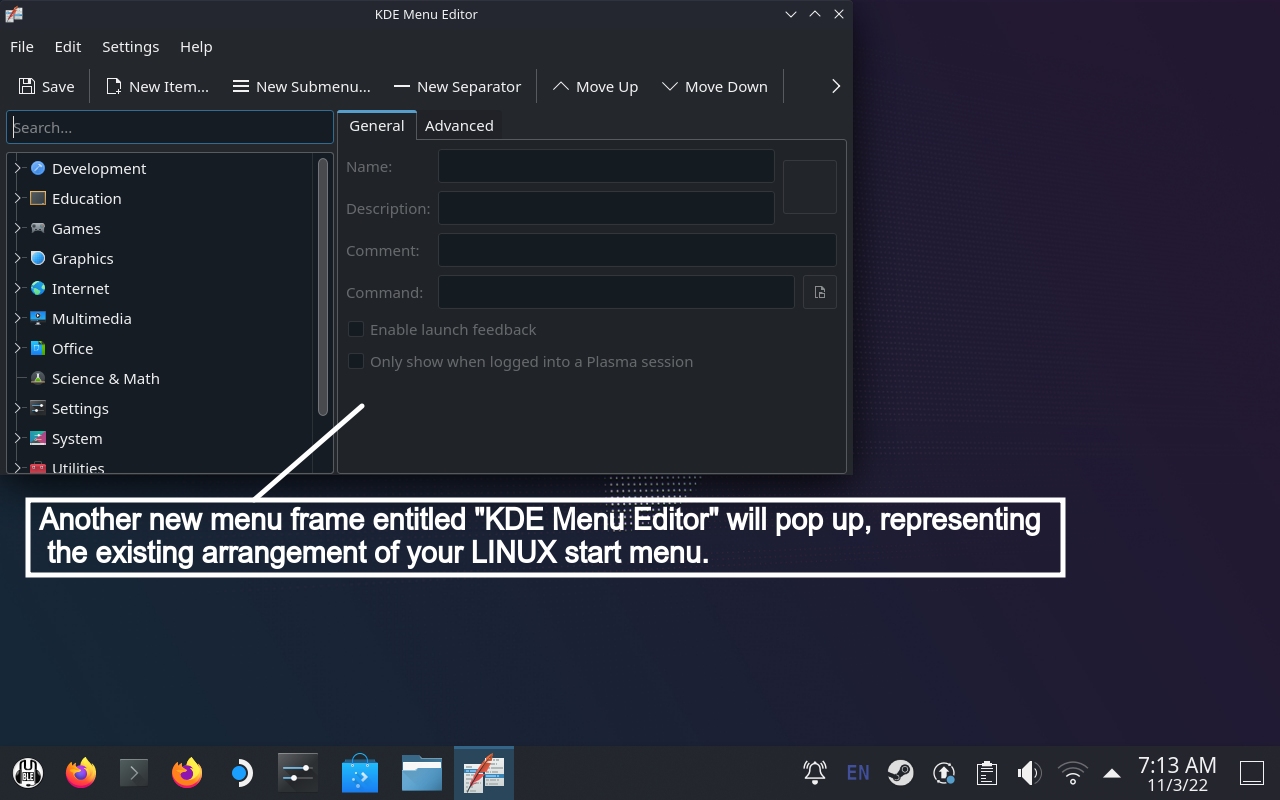1280x800 pixels.
Task: Click the Description input field
Action: pyautogui.click(x=606, y=208)
